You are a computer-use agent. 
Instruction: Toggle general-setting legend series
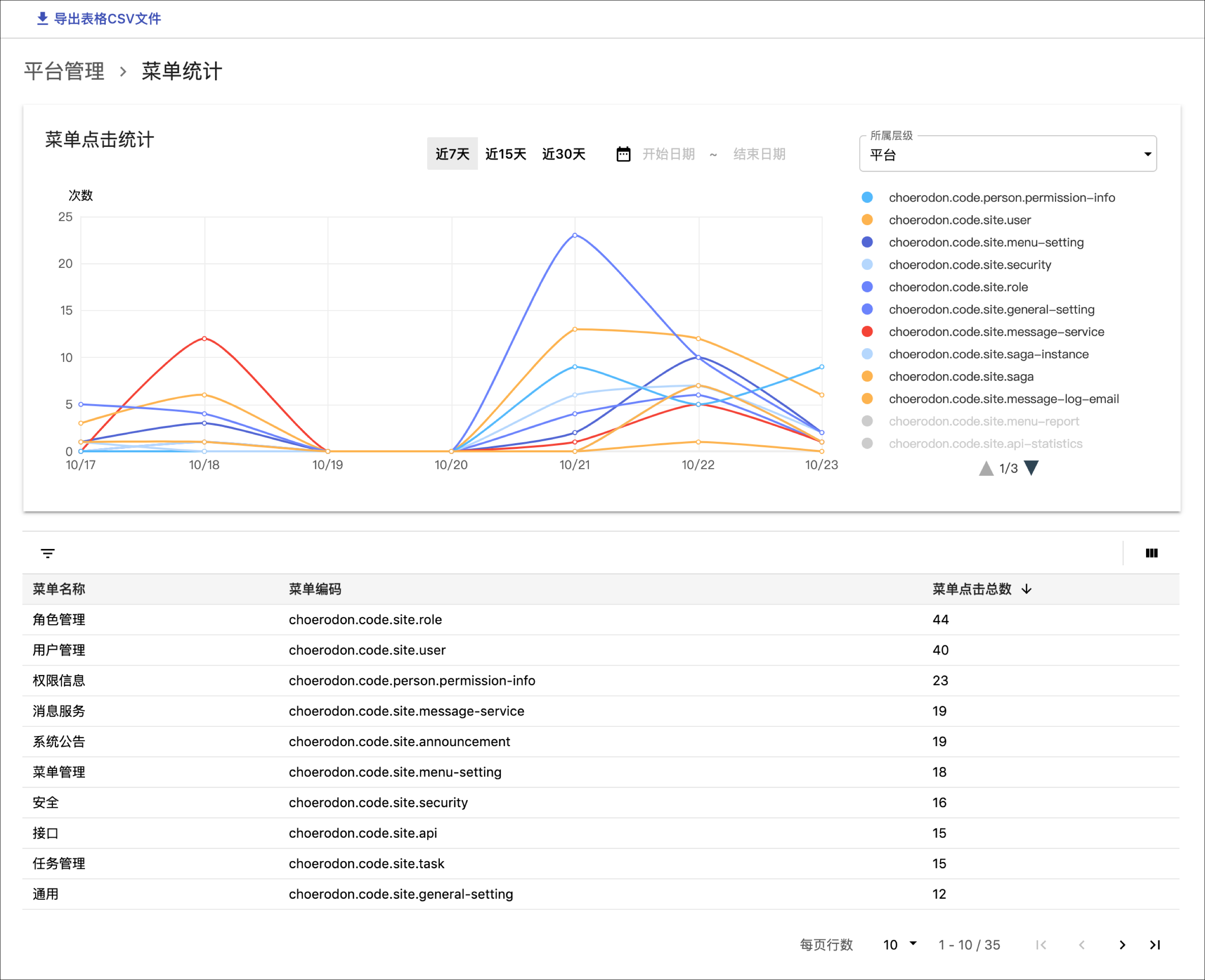pyautogui.click(x=978, y=309)
